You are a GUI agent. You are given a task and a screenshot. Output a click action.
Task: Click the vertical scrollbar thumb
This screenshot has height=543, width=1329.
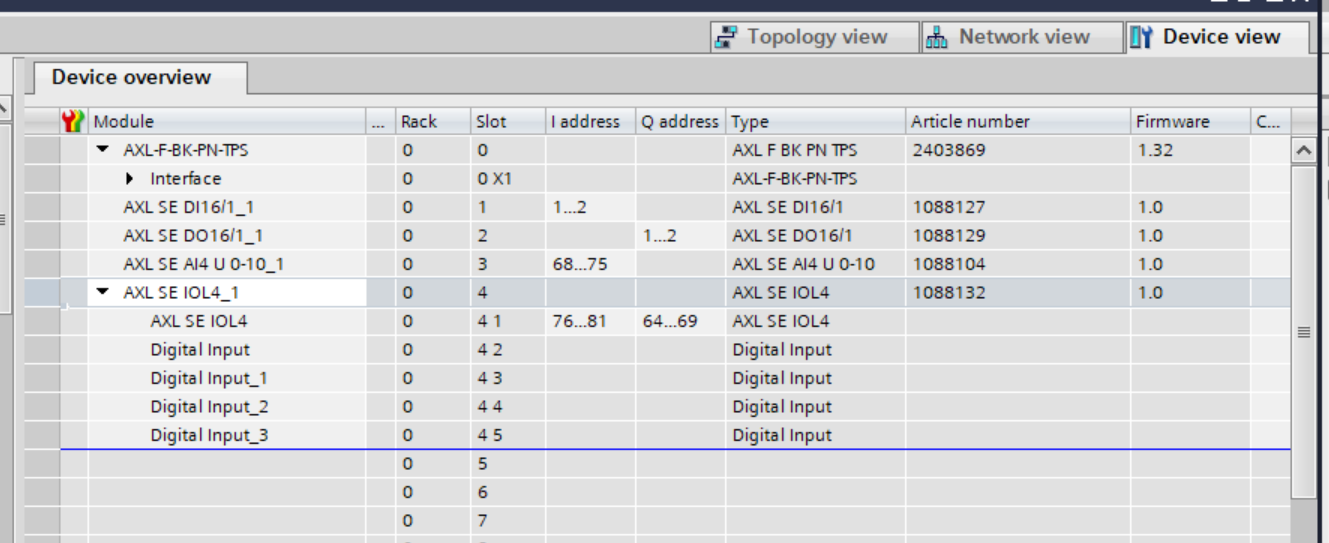tap(1303, 331)
